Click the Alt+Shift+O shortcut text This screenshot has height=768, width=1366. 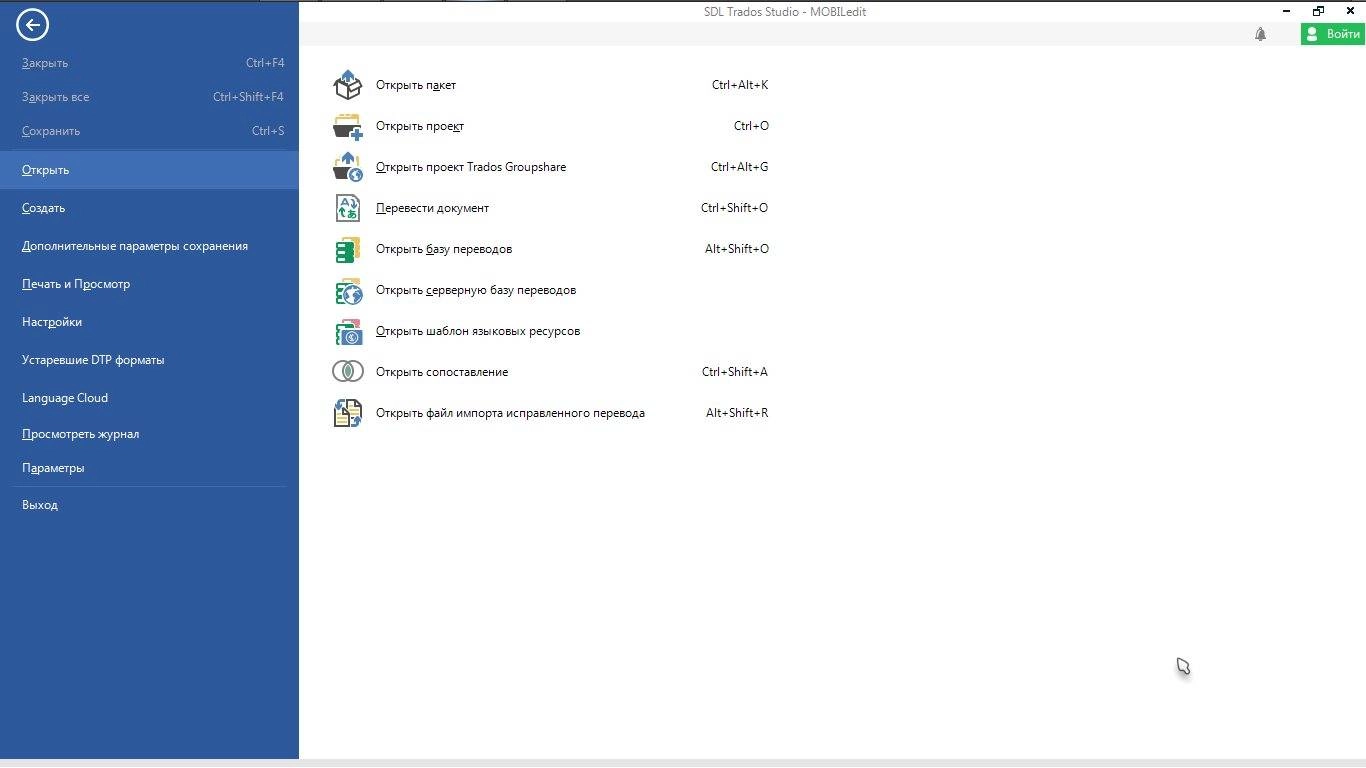[737, 249]
